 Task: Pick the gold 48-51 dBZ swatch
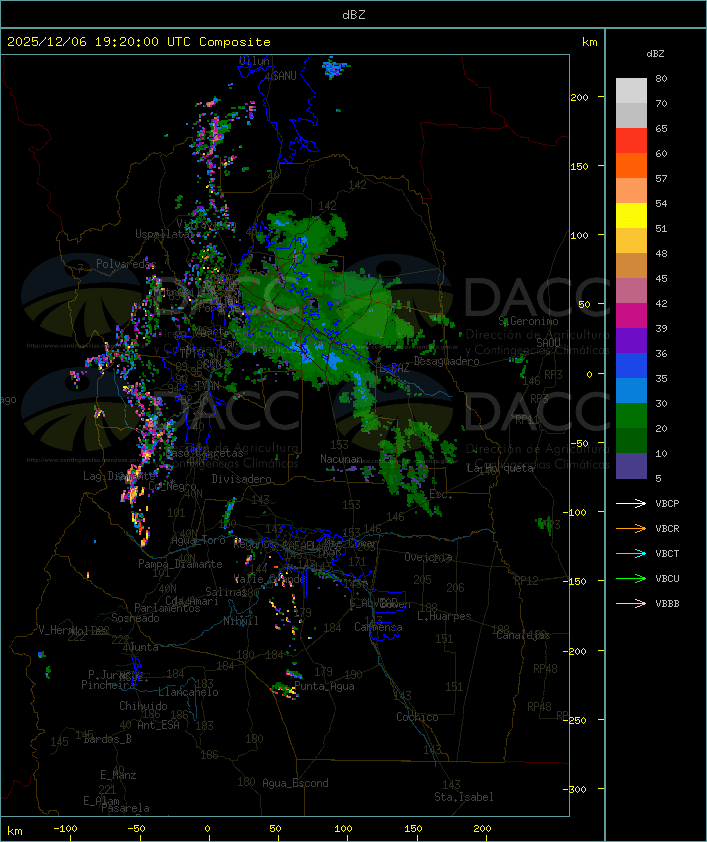tap(631, 241)
